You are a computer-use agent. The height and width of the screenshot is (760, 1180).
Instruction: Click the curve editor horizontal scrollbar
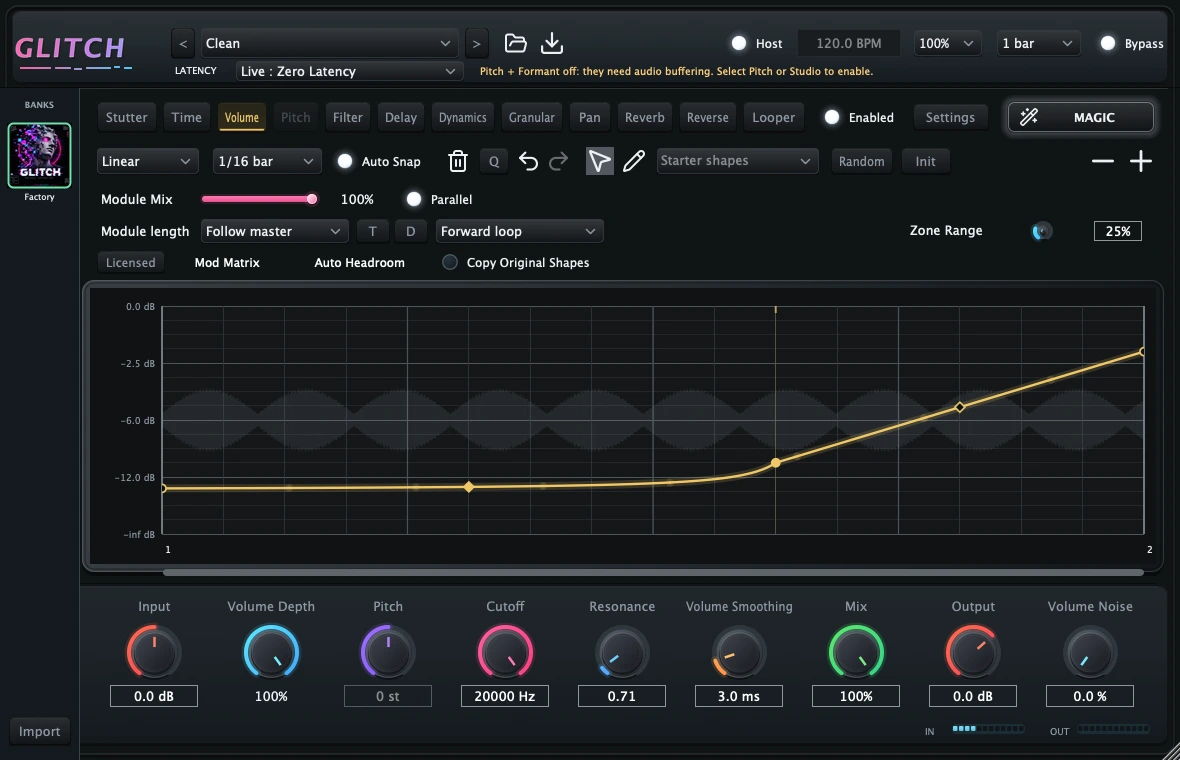[x=653, y=573]
